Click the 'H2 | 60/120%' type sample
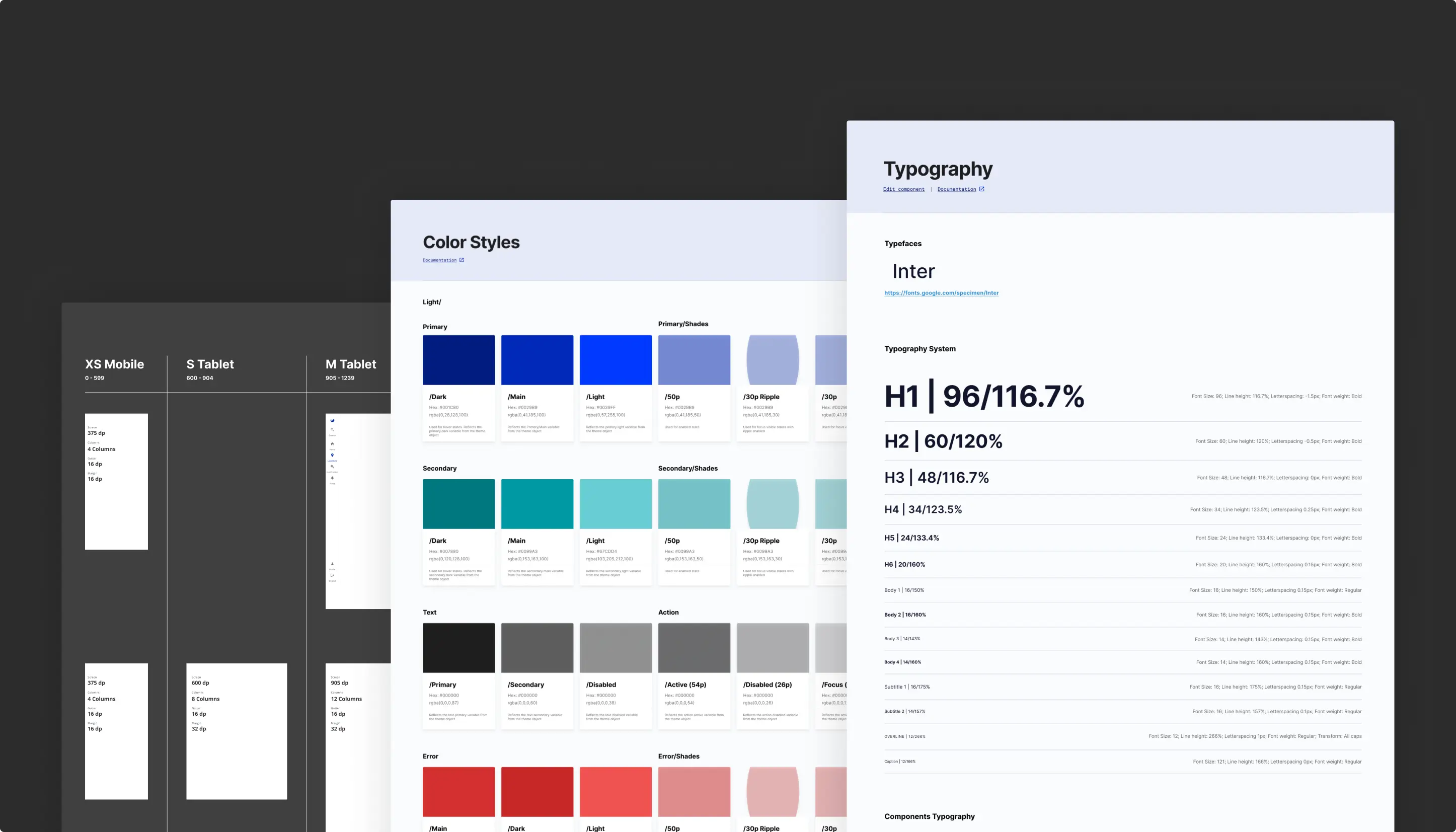The height and width of the screenshot is (832, 1456). tap(943, 441)
